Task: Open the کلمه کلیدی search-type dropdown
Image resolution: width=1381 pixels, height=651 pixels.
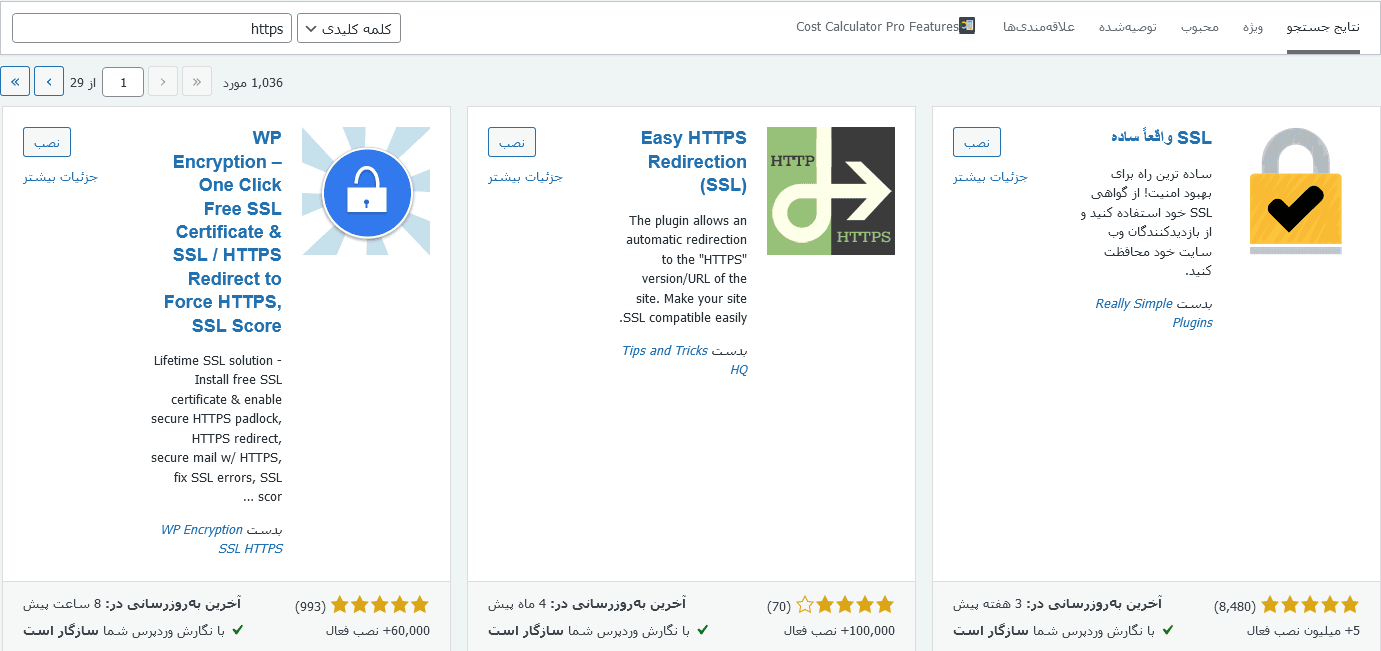Action: pos(349,28)
